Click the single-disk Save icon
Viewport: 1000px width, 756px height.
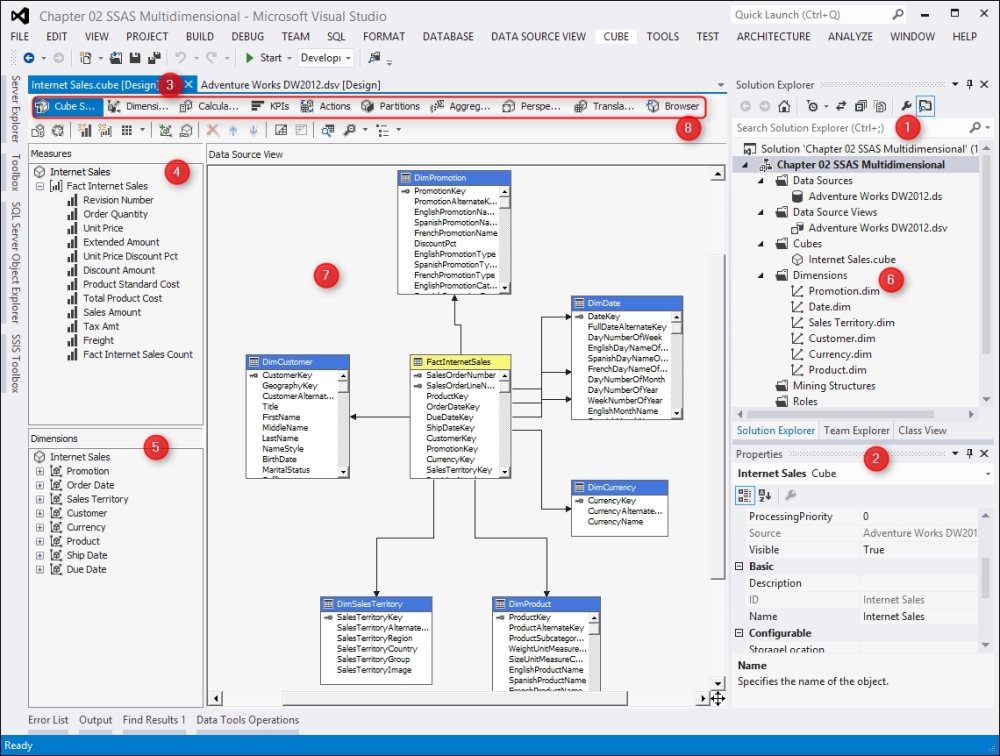135,58
